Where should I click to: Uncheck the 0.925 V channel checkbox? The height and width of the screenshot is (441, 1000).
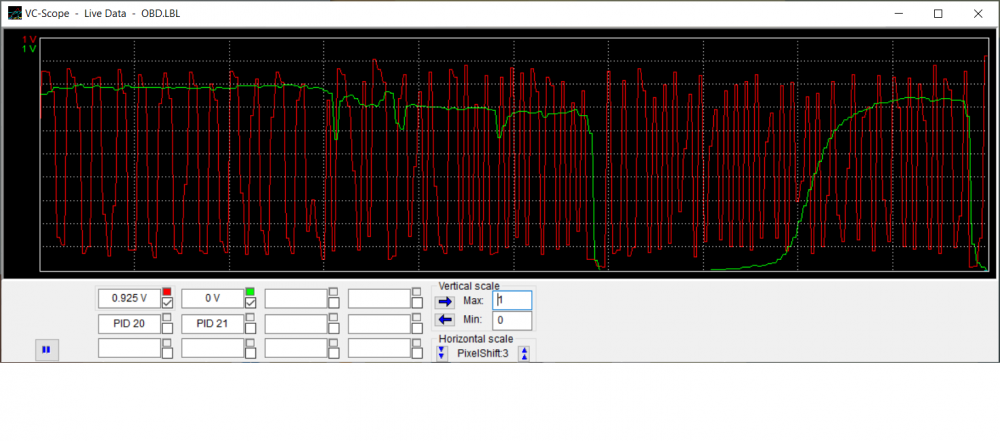[x=167, y=303]
